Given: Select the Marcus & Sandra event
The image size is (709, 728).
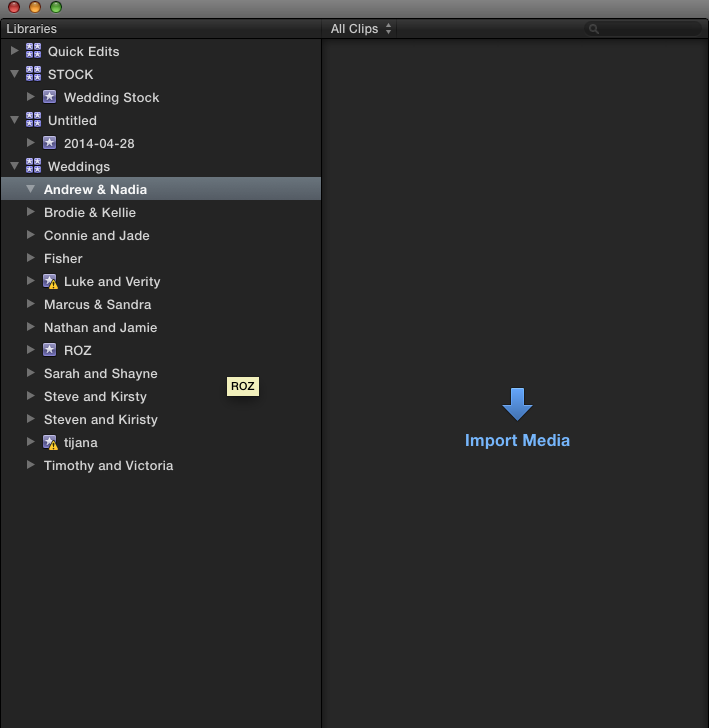Looking at the screenshot, I should (x=97, y=304).
